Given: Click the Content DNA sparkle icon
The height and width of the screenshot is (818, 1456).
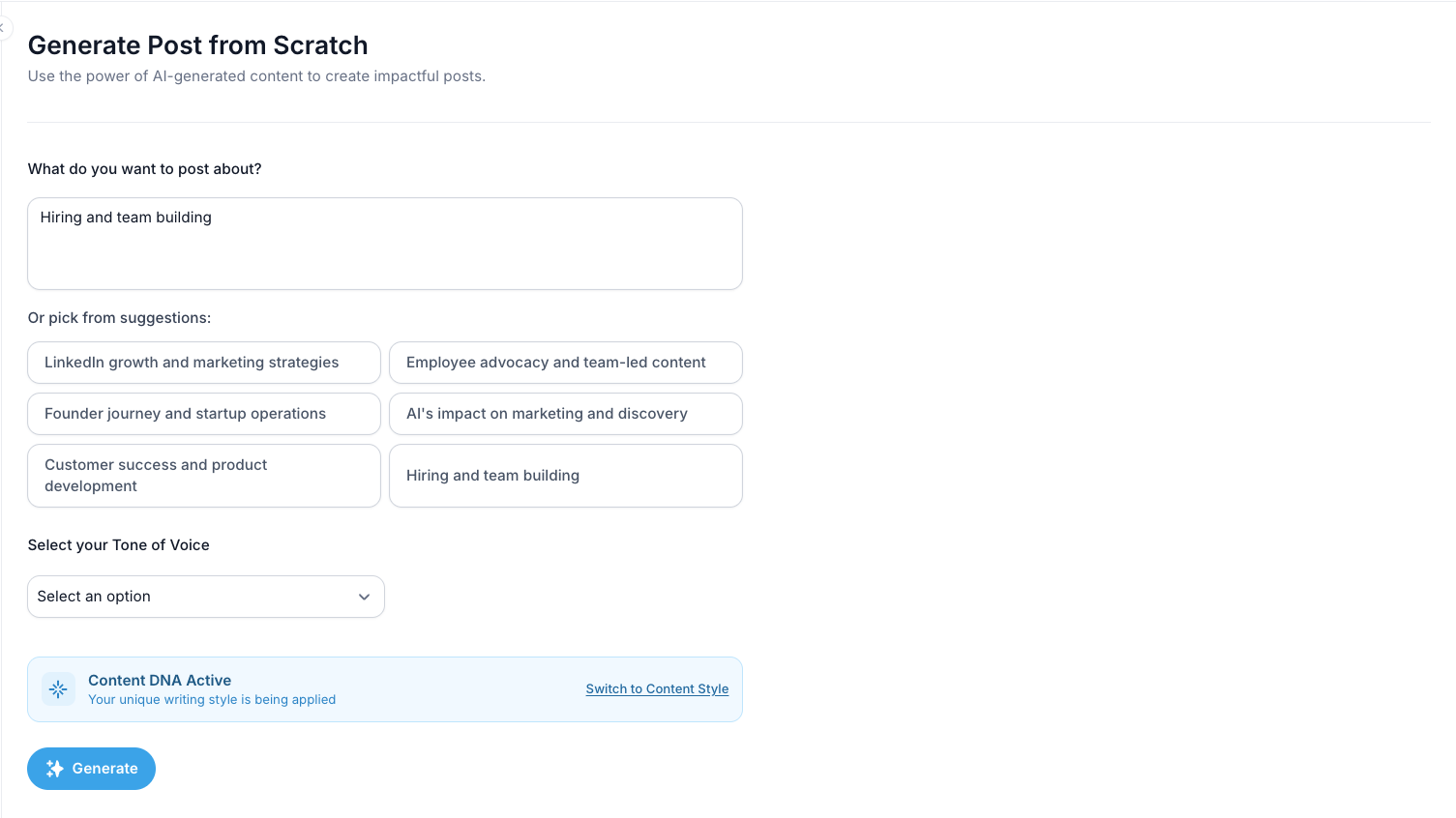Looking at the screenshot, I should pyautogui.click(x=58, y=689).
